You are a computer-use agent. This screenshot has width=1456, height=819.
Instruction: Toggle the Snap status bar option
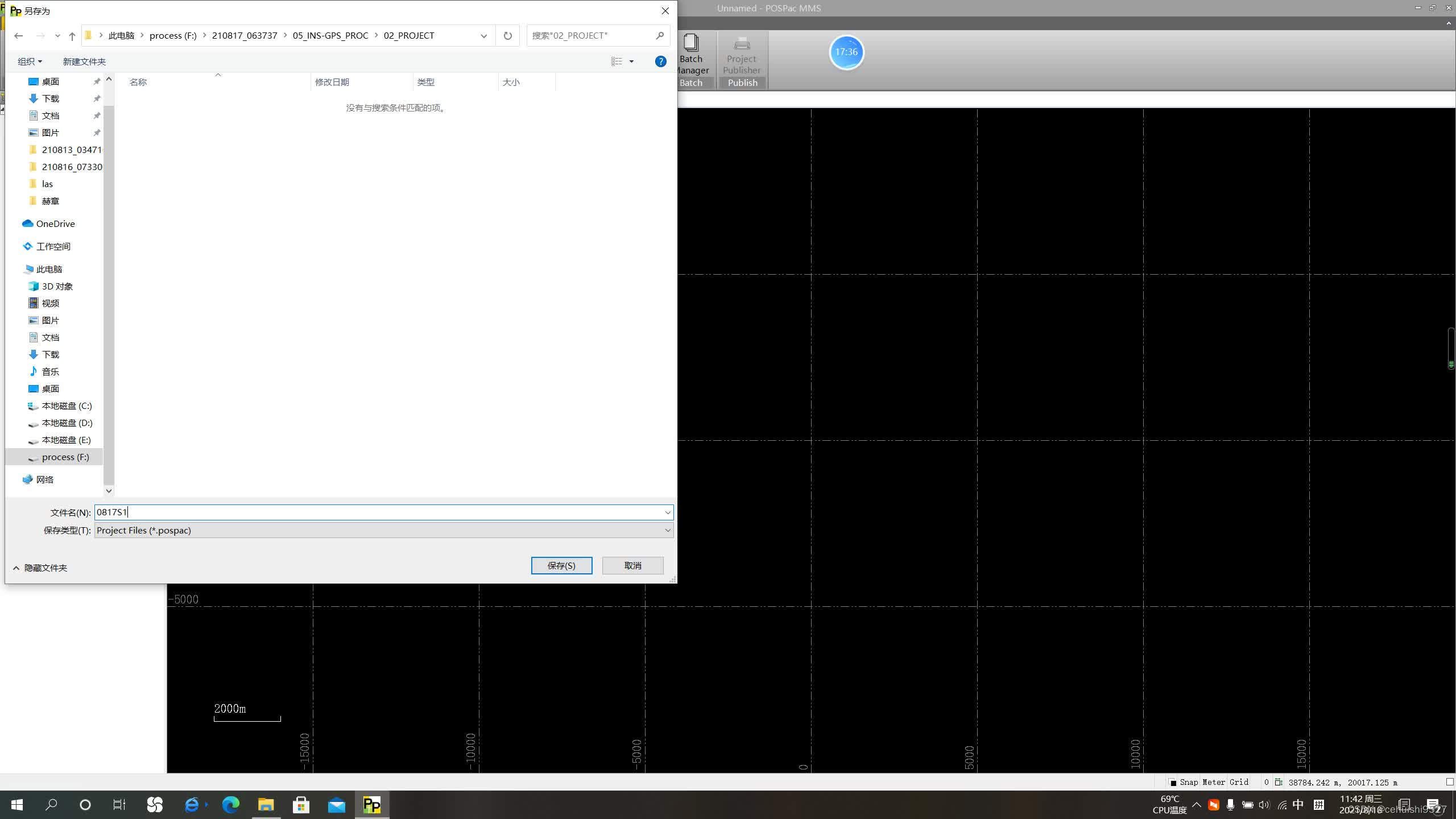click(1188, 782)
